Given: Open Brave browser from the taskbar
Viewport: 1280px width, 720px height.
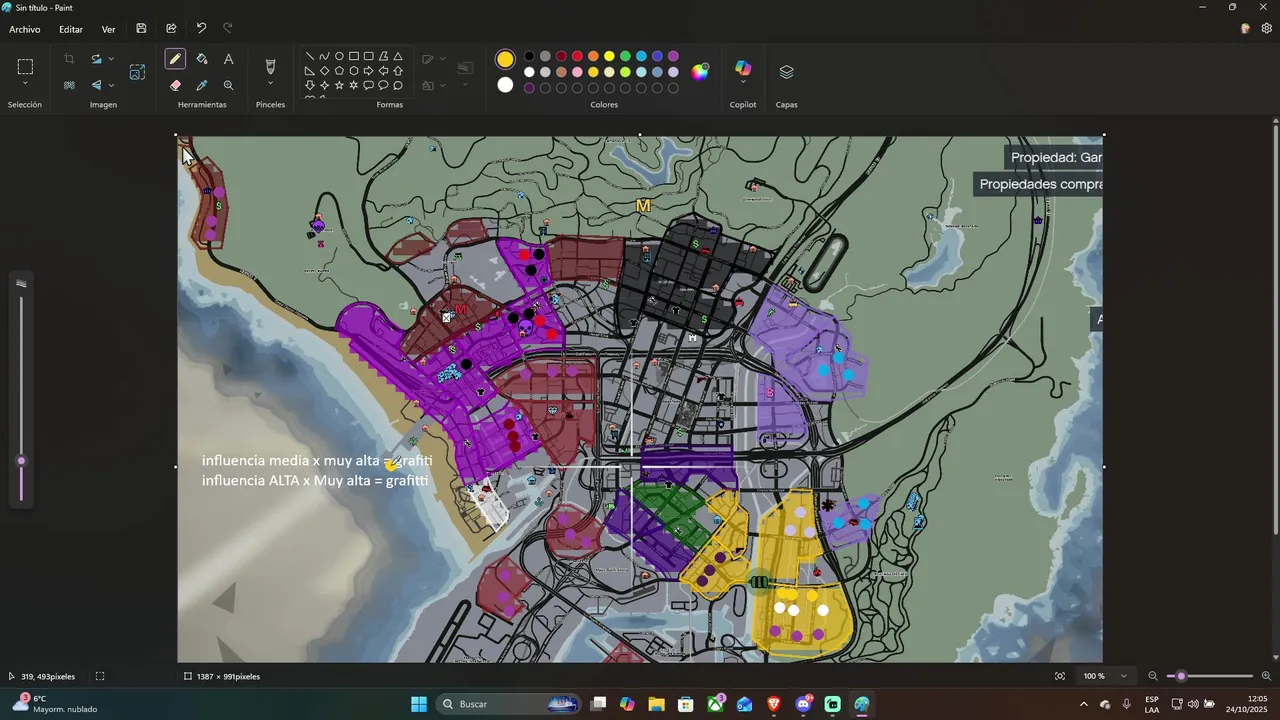Looking at the screenshot, I should point(774,704).
